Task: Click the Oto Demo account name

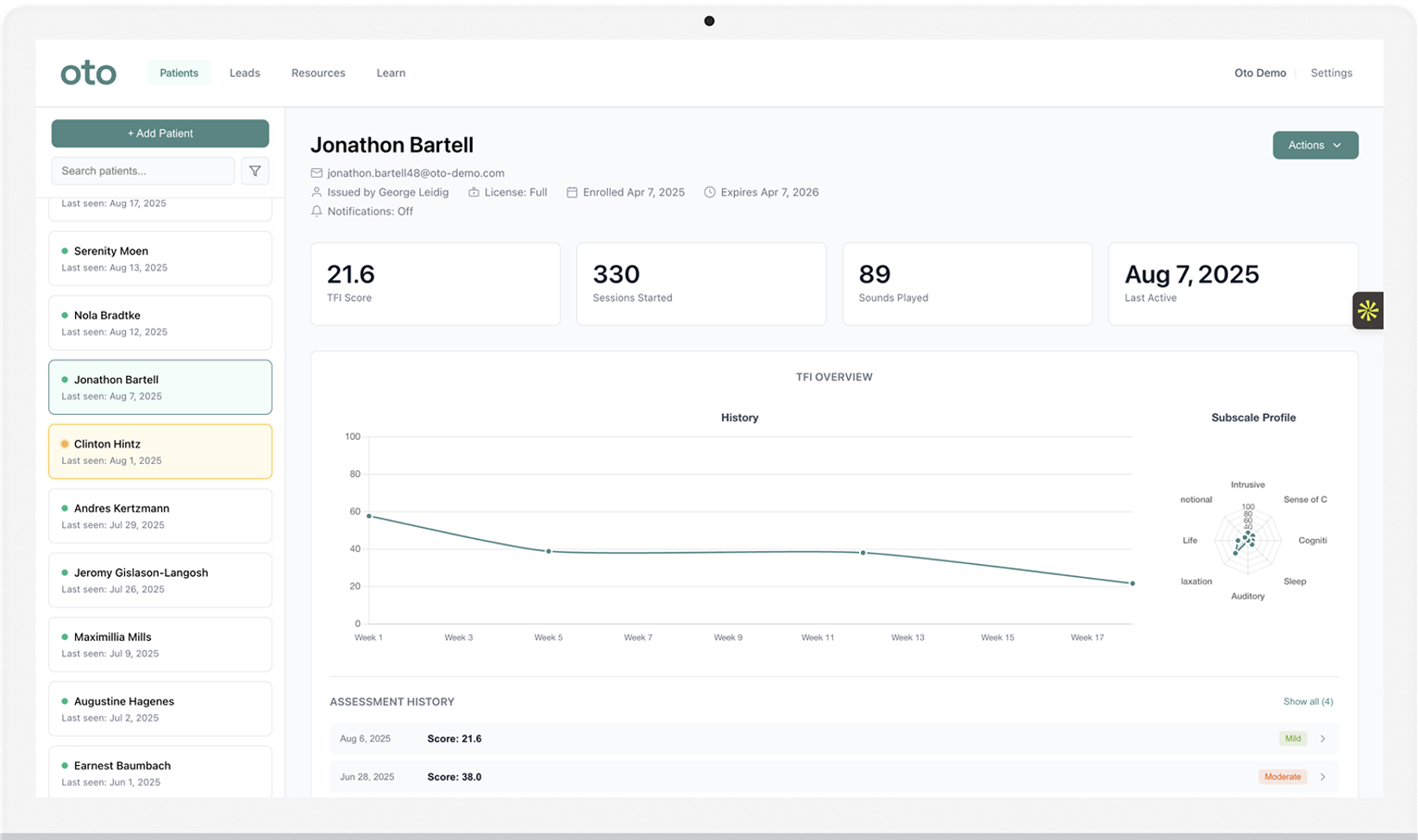Action: [1259, 73]
